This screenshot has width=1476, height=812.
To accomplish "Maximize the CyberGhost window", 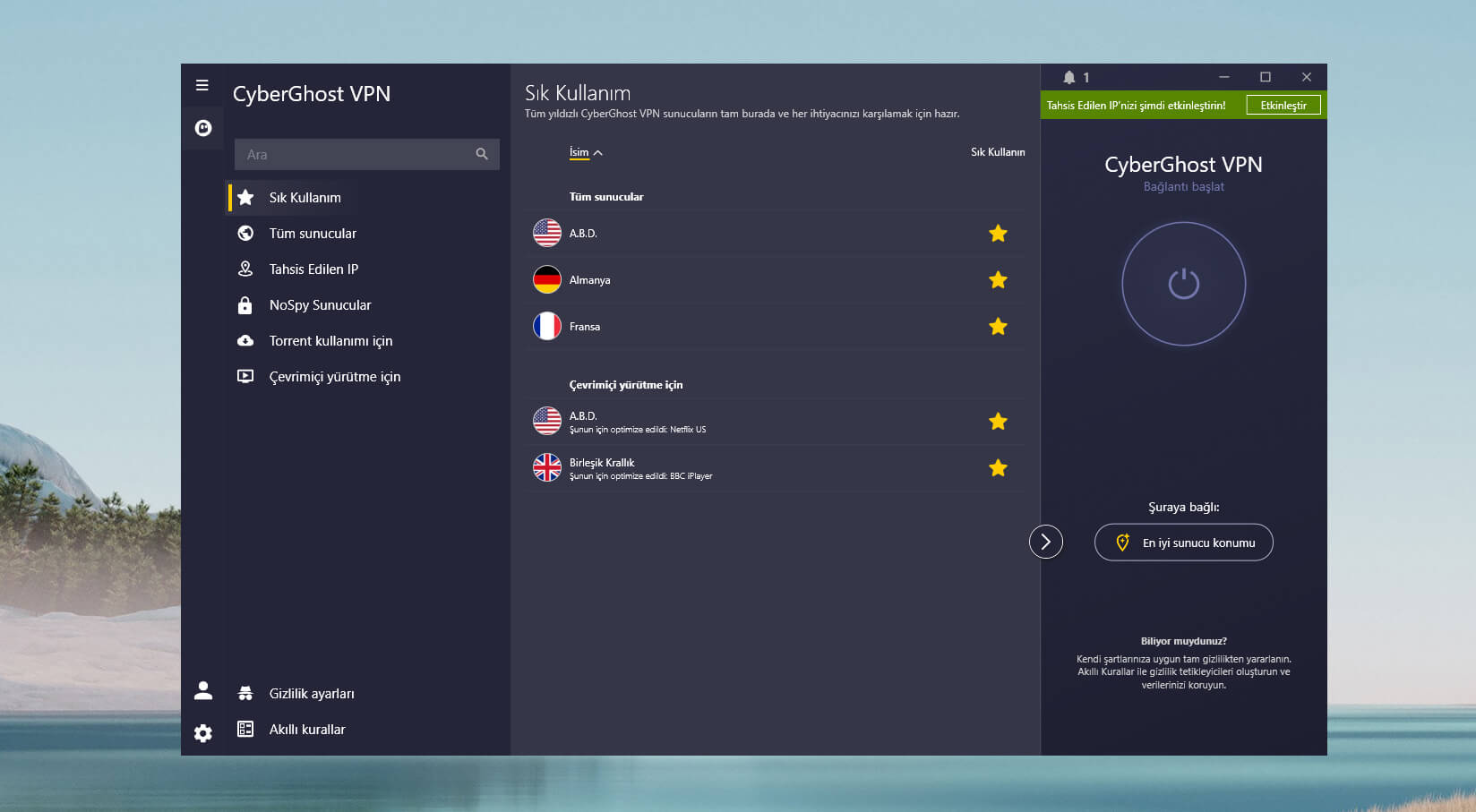I will tap(1266, 77).
